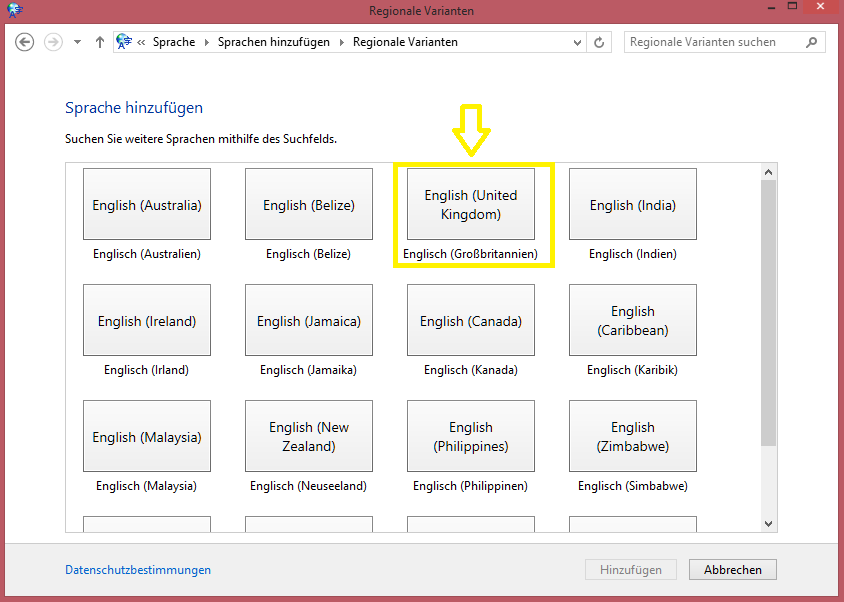844x602 pixels.
Task: Focus the Regionale Varianten suchen field
Action: 725,42
